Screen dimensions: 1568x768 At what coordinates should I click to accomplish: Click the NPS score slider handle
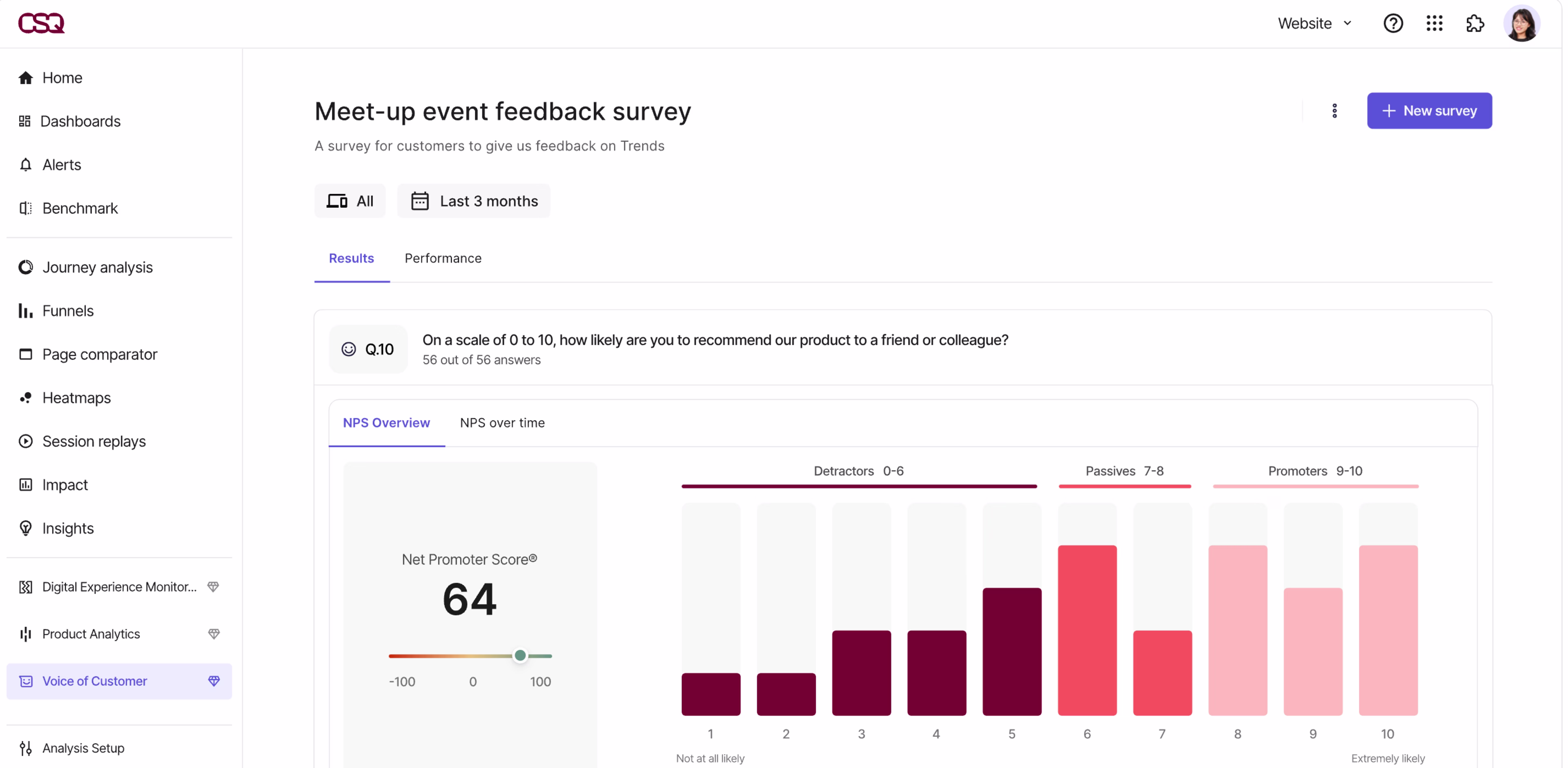pos(520,655)
